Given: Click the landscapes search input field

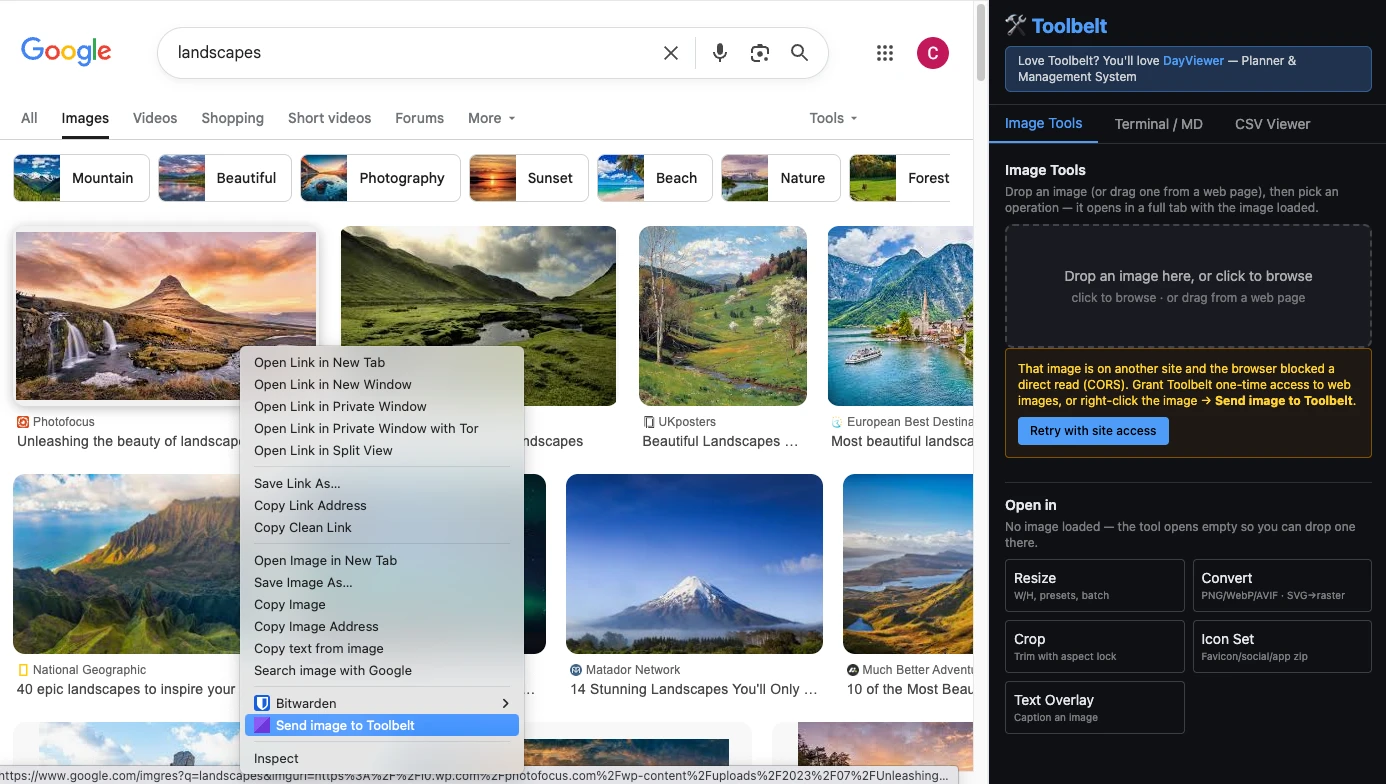Looking at the screenshot, I should coord(410,53).
